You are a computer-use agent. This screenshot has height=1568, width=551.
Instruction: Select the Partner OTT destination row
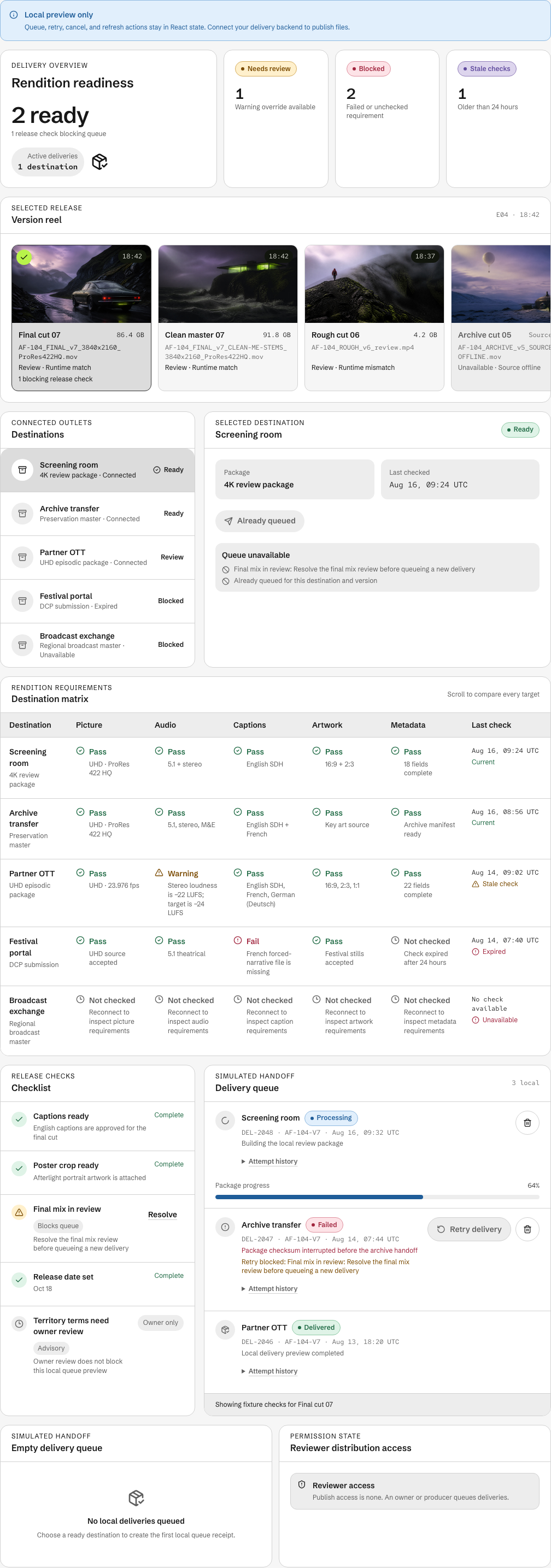tap(97, 558)
